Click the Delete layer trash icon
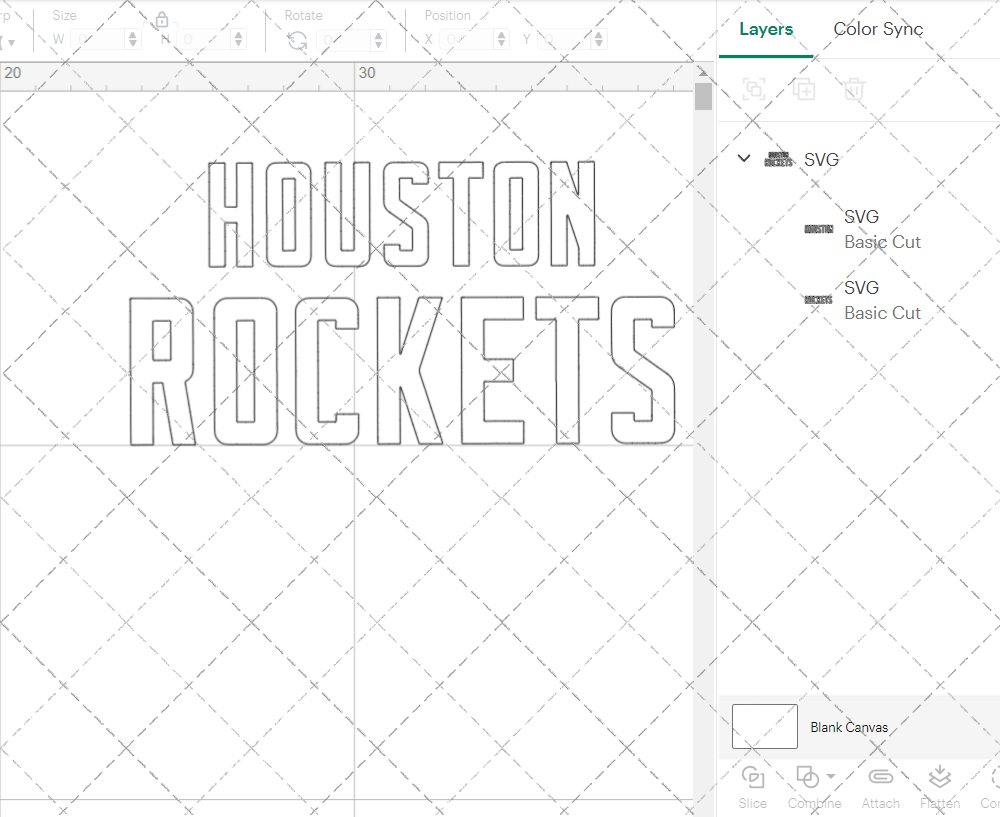 tap(854, 89)
